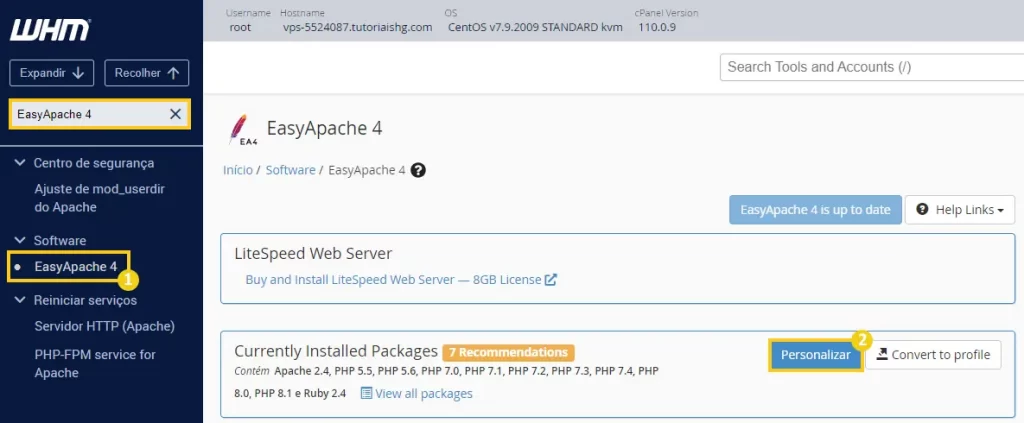Expand all sidebar menus with Expandir
This screenshot has width=1024, height=423.
click(x=52, y=73)
